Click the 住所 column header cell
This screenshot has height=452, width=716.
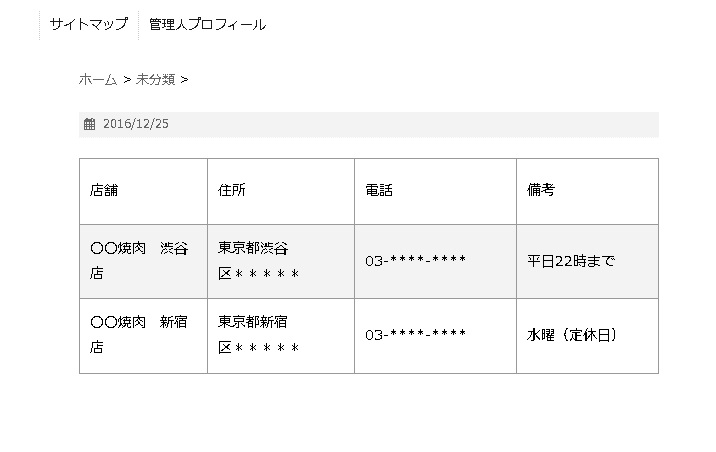(280, 191)
